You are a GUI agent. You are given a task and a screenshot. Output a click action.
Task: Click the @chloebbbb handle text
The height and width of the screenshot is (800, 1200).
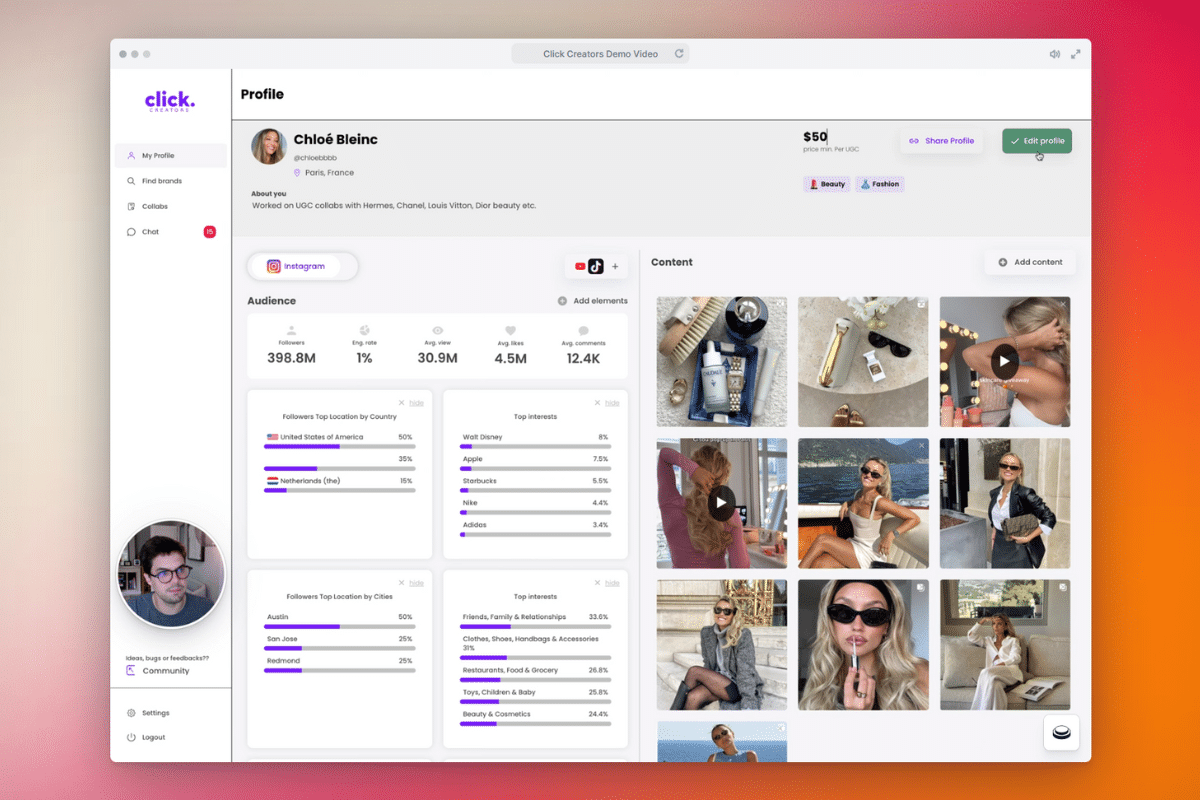315,158
